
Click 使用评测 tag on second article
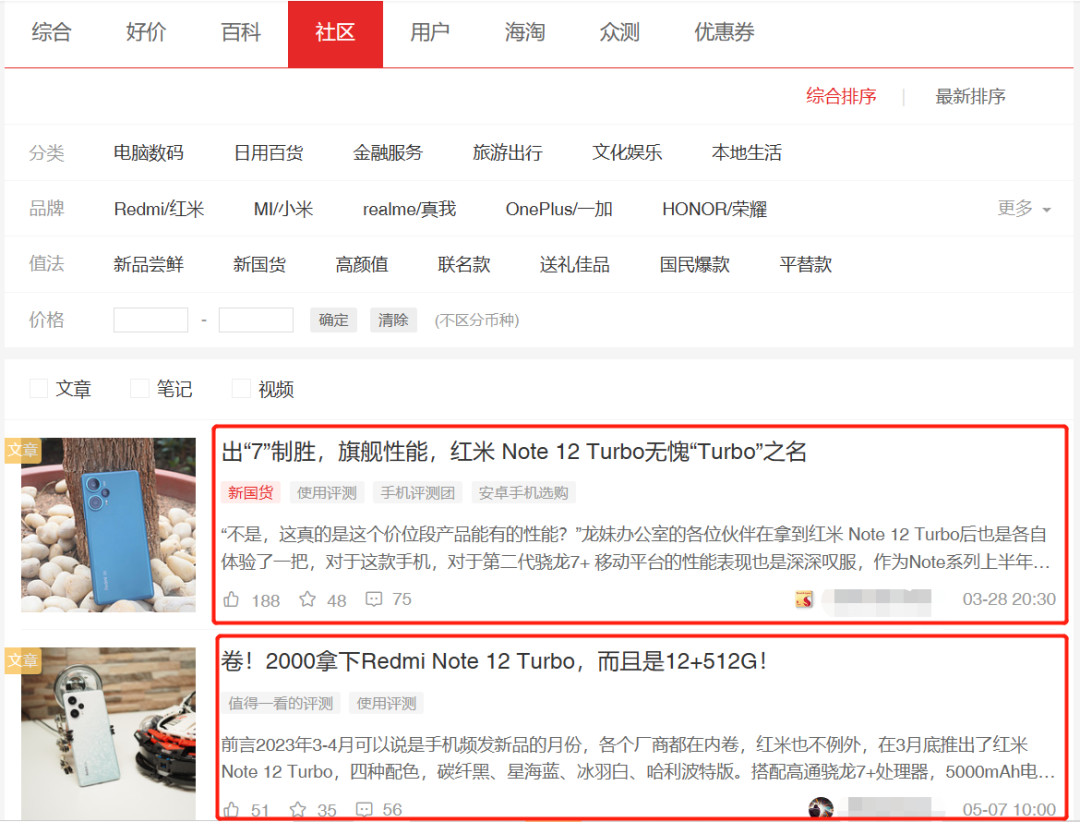(x=386, y=703)
